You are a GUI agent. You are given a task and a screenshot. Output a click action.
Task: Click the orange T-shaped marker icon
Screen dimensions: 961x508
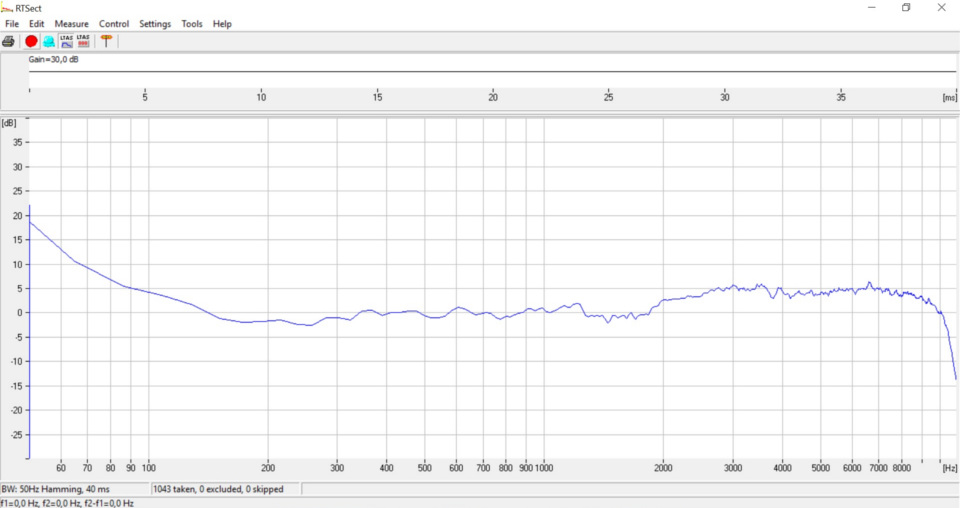click(x=106, y=41)
